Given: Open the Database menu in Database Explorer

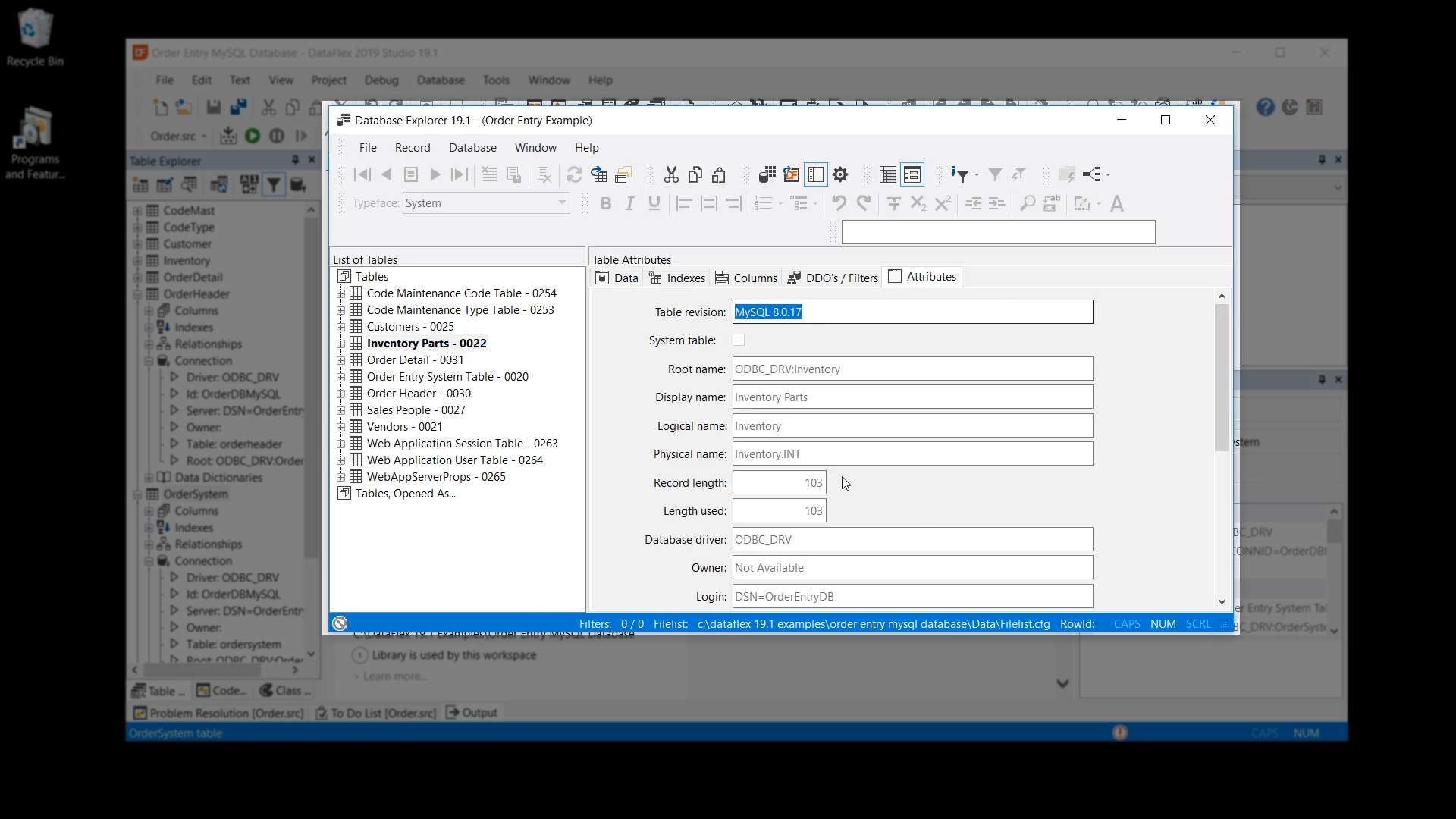Looking at the screenshot, I should (x=472, y=148).
